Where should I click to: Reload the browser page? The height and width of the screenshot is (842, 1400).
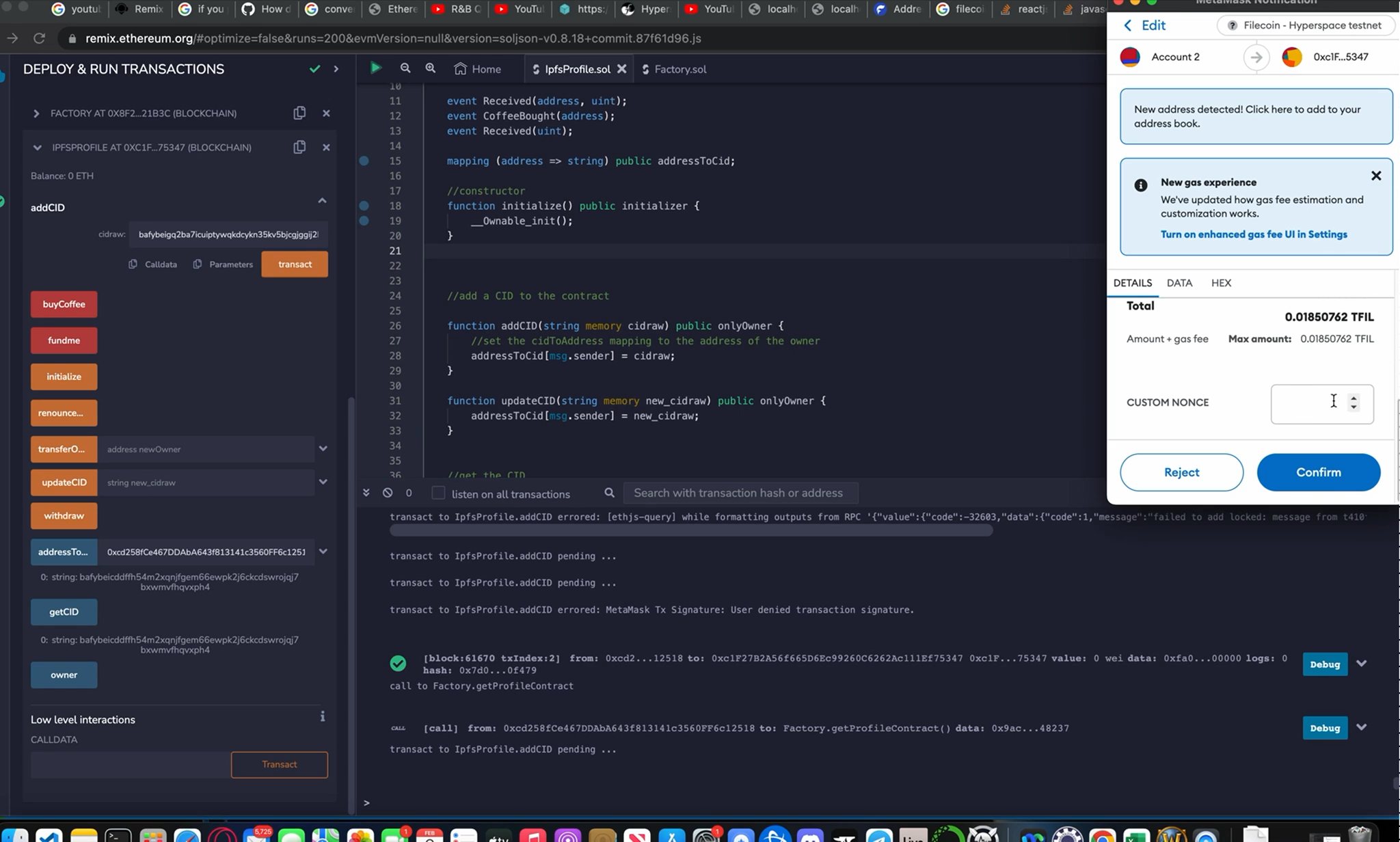39,38
